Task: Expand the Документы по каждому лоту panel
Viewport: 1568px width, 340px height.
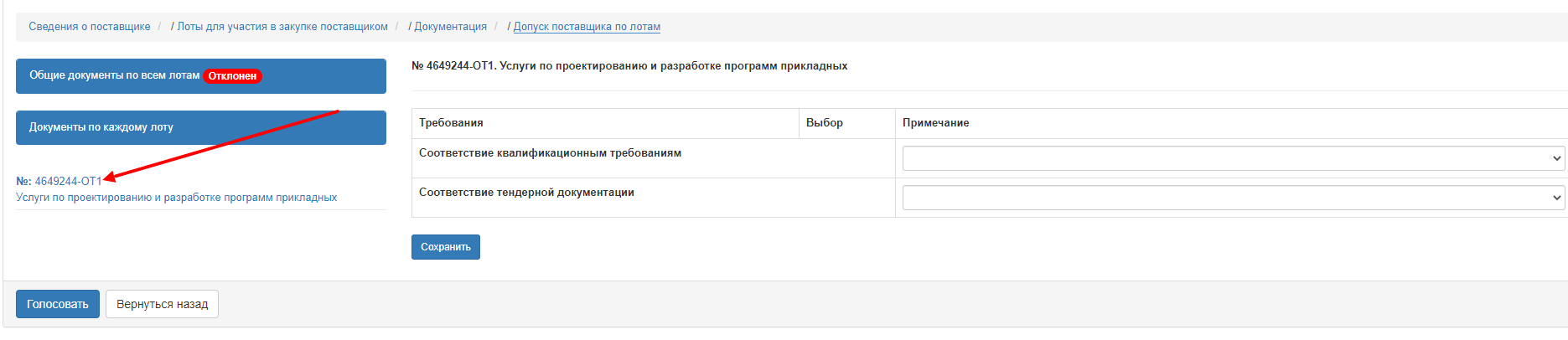Action: pos(201,127)
